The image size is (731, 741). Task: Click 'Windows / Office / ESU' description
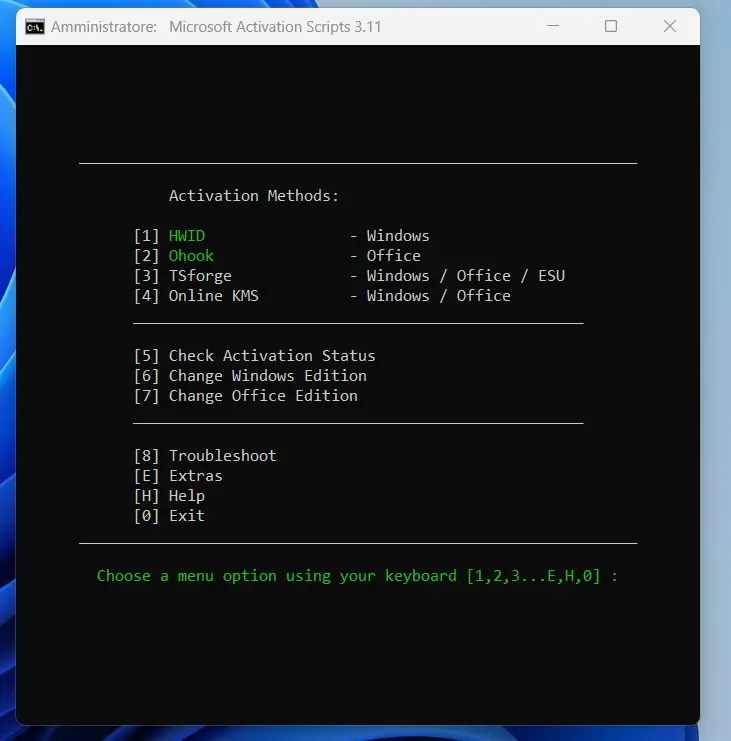pos(465,276)
